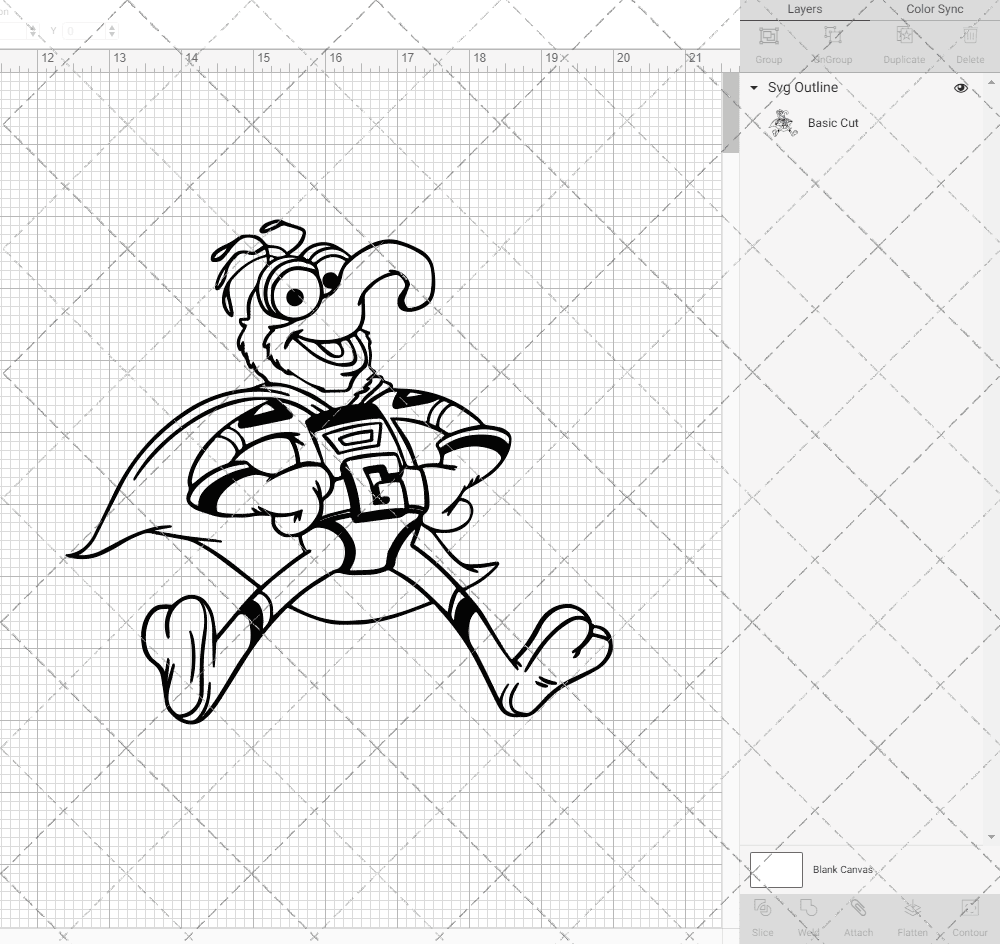Click the Blank Canvas label
Viewport: 1000px width, 944px height.
click(843, 869)
